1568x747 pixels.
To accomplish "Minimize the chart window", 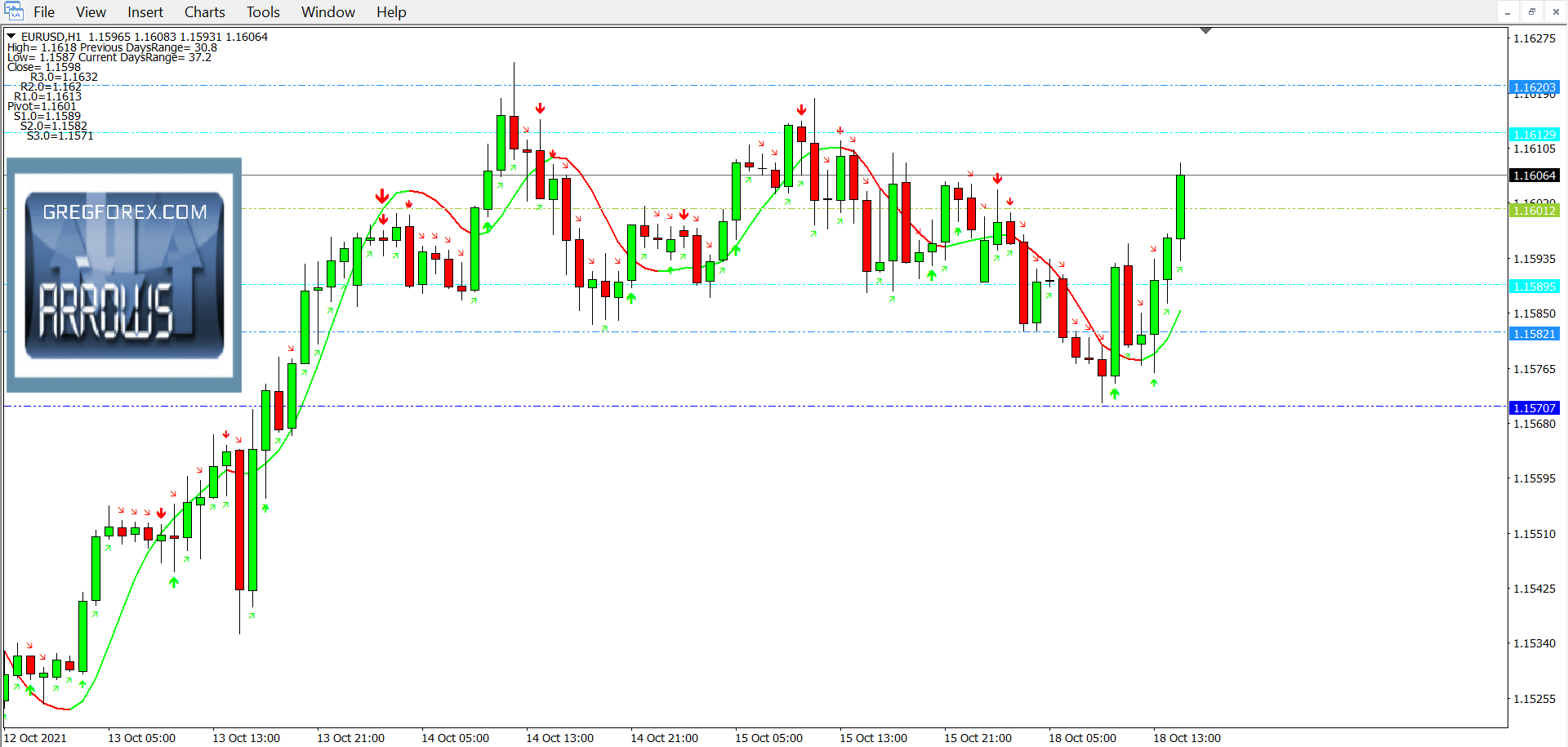I will click(1508, 11).
